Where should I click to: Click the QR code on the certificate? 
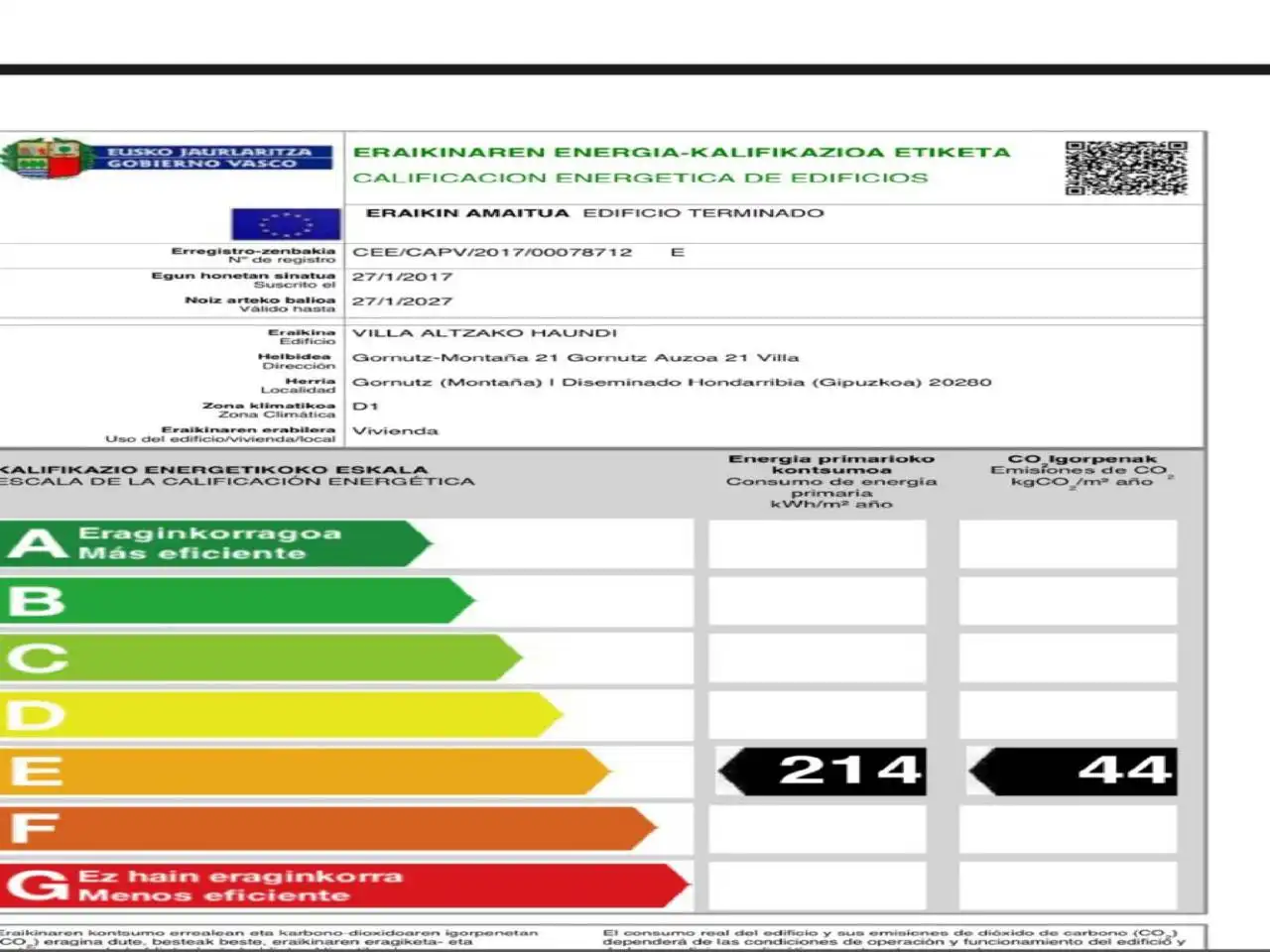tap(1126, 168)
